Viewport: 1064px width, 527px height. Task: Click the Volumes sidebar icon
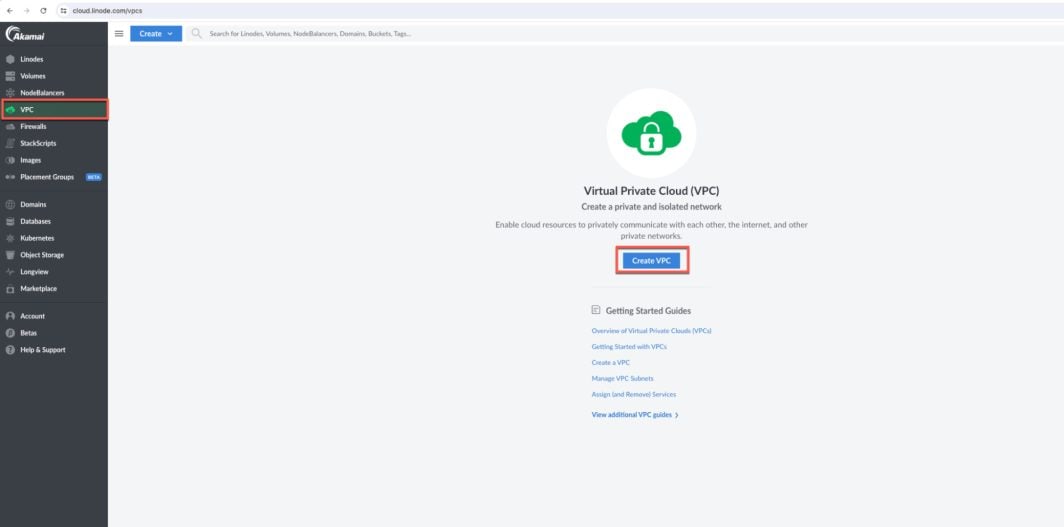(x=10, y=76)
